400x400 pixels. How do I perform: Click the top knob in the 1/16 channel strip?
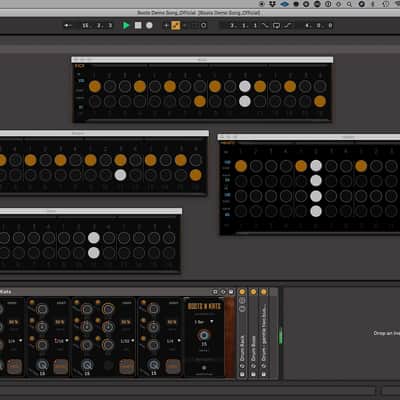(42, 309)
